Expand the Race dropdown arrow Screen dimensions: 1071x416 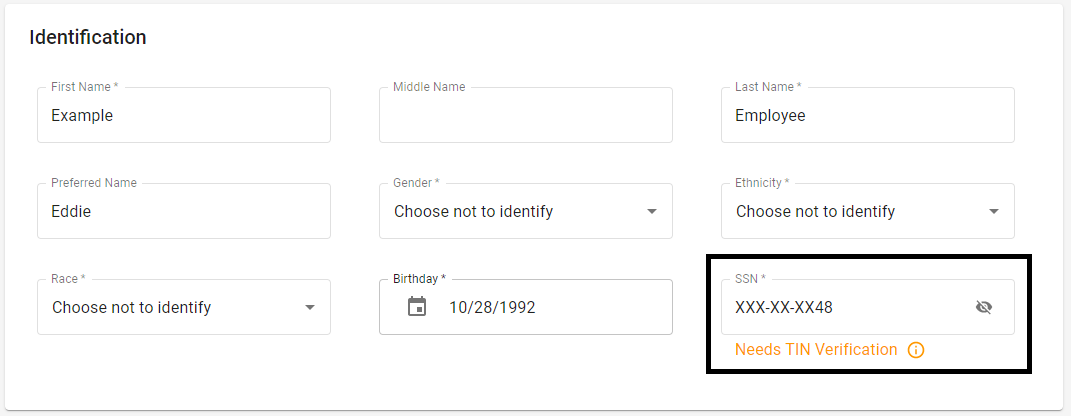coord(310,307)
